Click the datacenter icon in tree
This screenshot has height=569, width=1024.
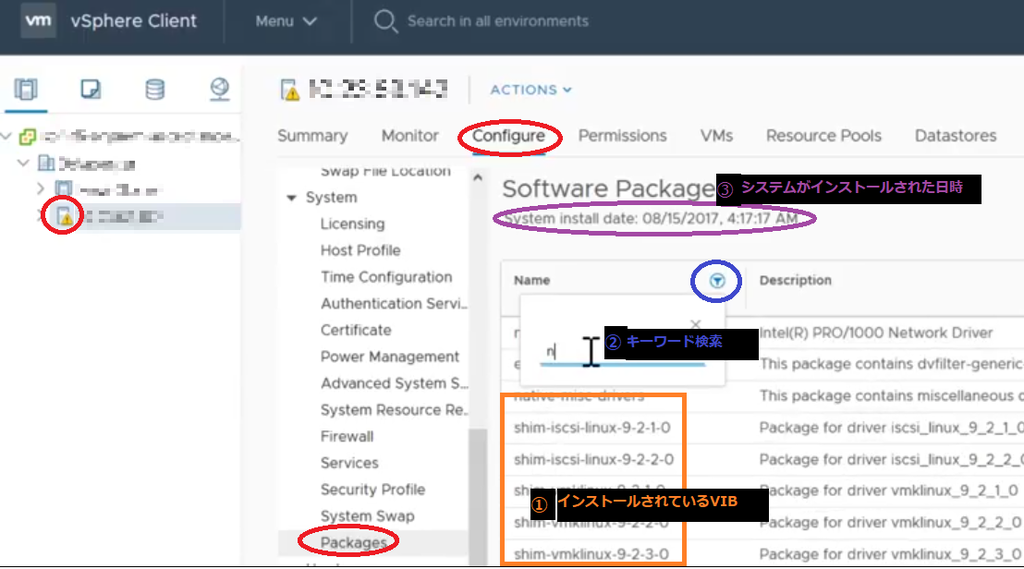46,163
